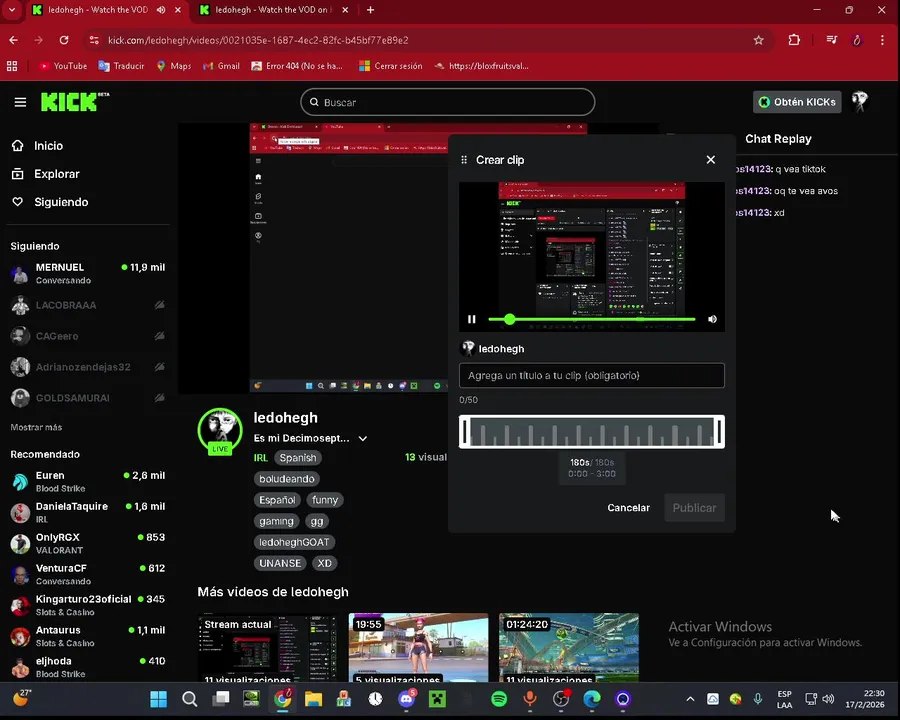Open CAGeero offline channel
The width and height of the screenshot is (900, 720).
pos(87,336)
